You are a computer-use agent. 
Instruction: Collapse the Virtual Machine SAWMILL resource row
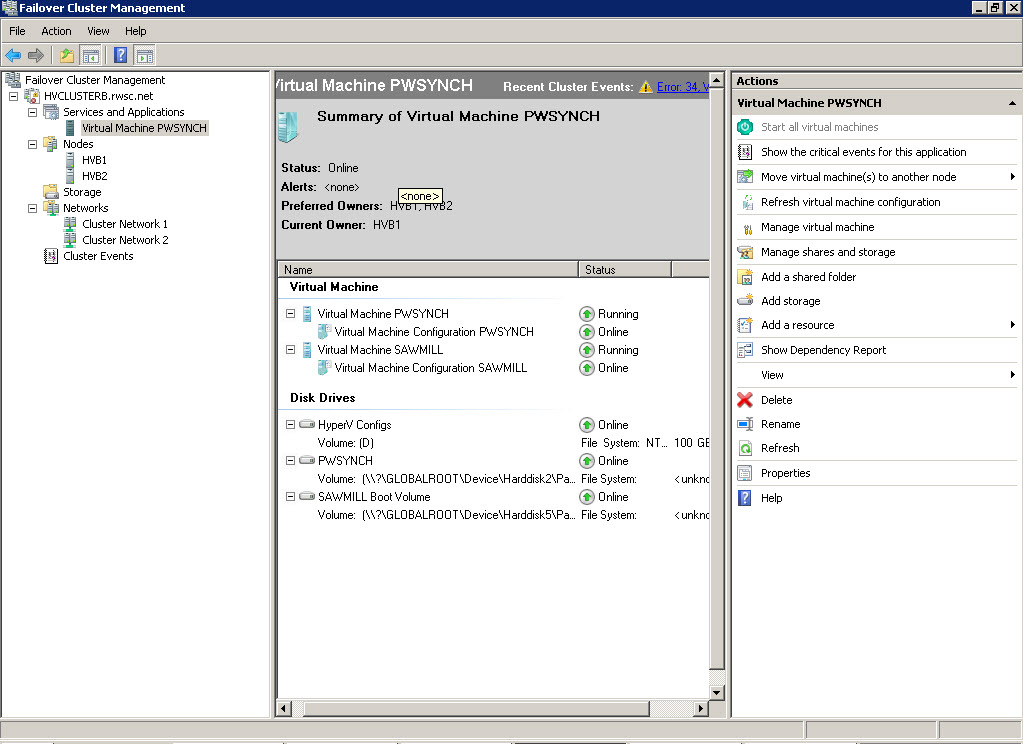tap(291, 350)
